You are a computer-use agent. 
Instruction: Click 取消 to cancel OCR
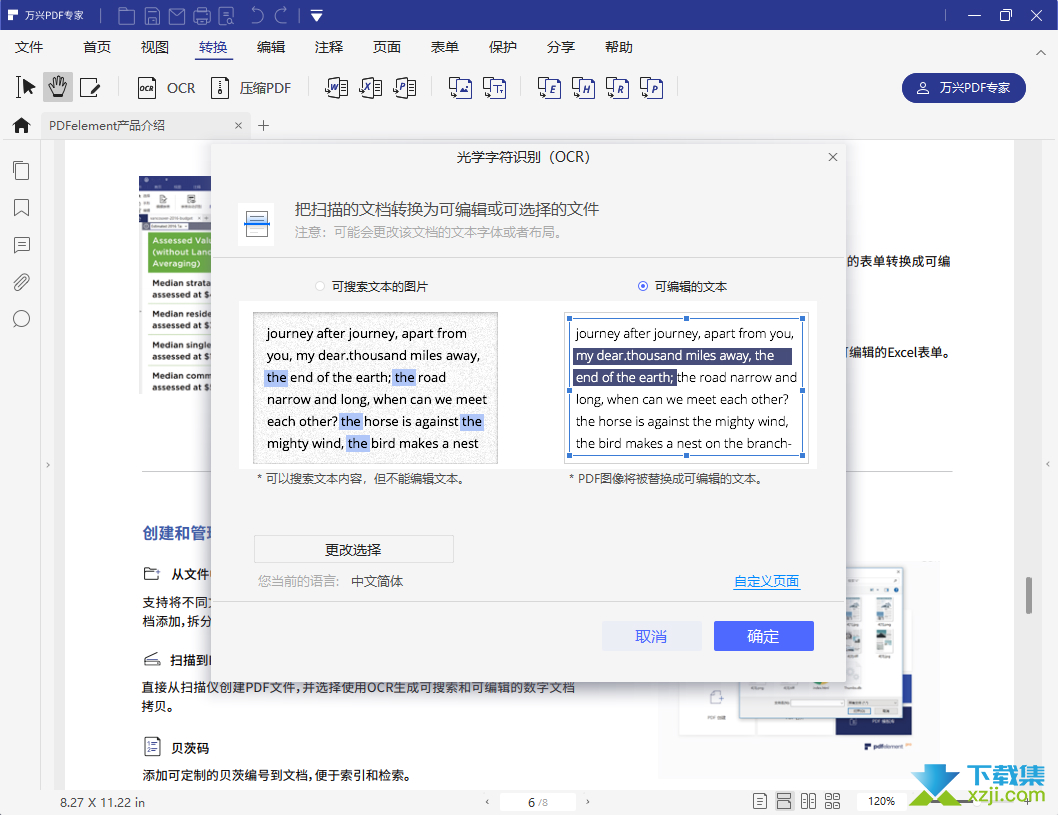click(652, 636)
